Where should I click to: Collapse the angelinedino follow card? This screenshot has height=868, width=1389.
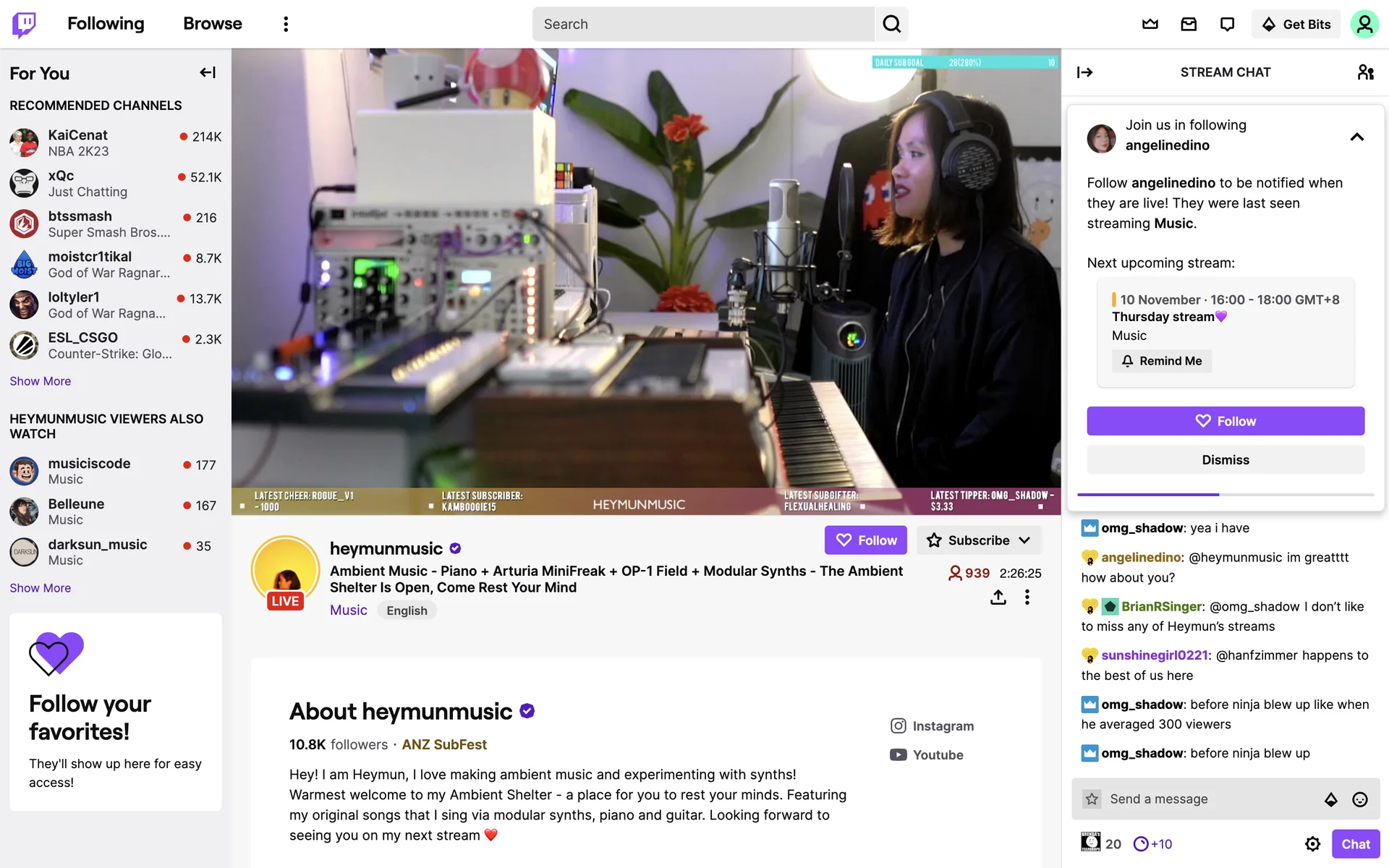coord(1357,137)
